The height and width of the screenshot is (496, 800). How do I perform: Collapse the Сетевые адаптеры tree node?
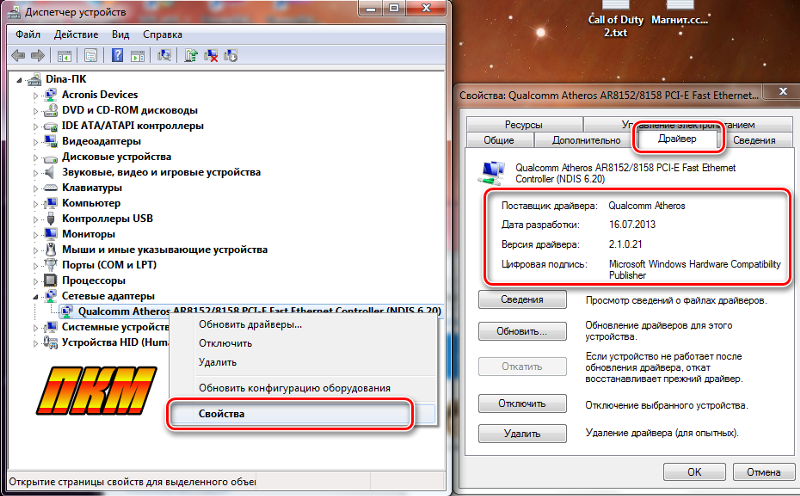[37, 296]
